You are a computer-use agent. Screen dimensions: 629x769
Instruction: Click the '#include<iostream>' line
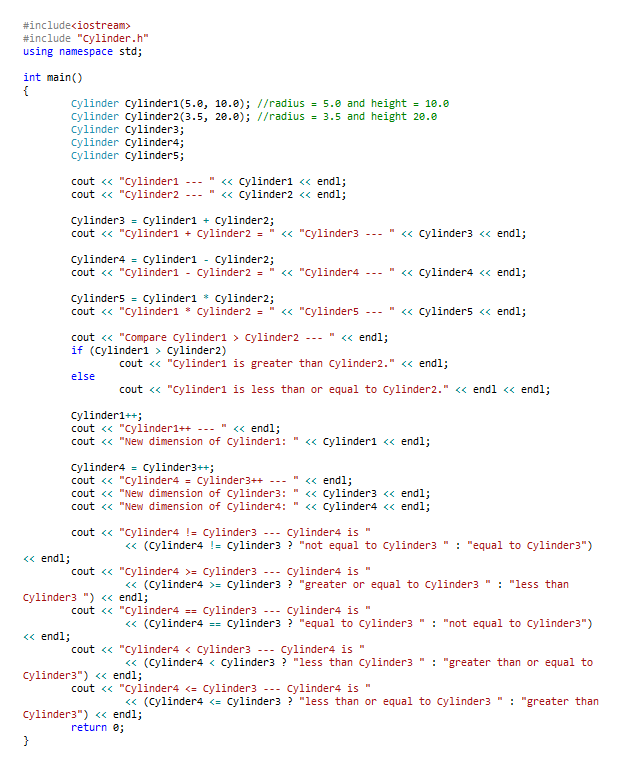pos(76,26)
